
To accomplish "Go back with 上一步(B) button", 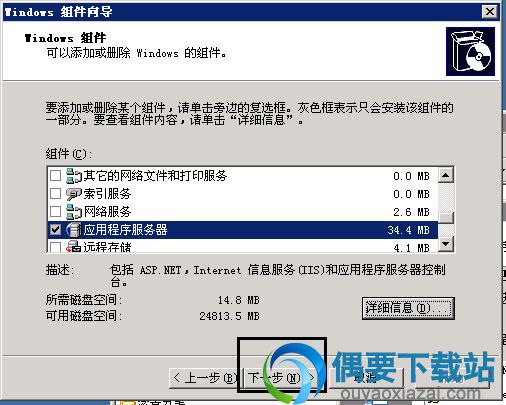I will tap(206, 378).
